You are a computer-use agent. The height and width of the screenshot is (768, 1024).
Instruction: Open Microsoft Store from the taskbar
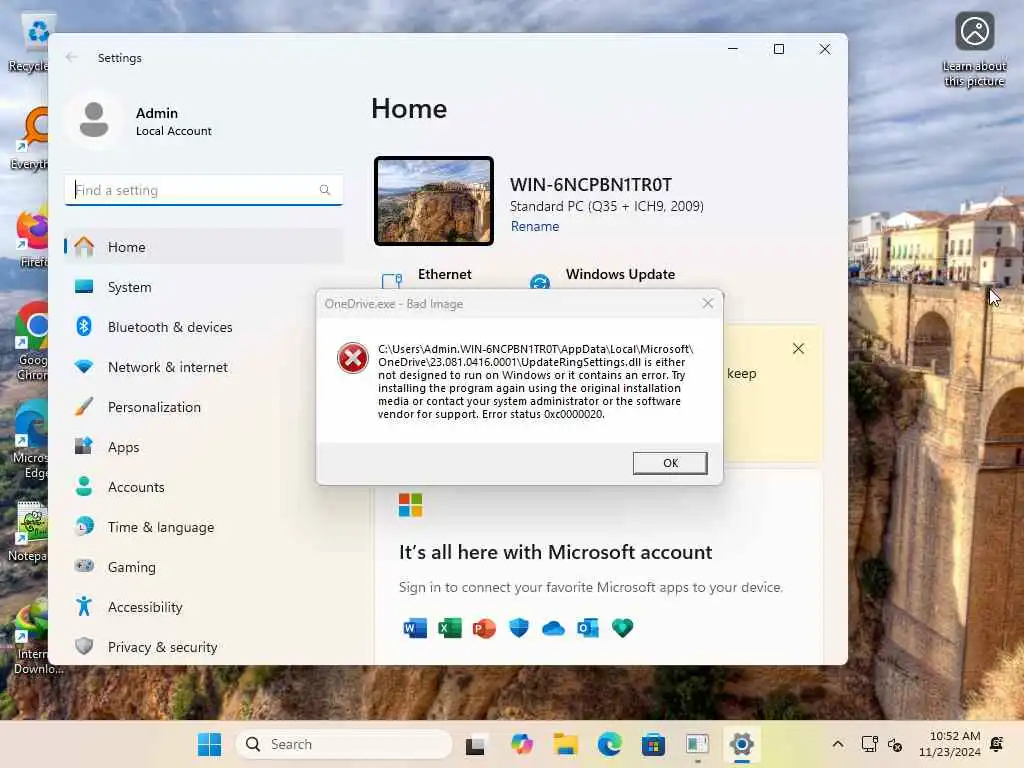coord(653,744)
